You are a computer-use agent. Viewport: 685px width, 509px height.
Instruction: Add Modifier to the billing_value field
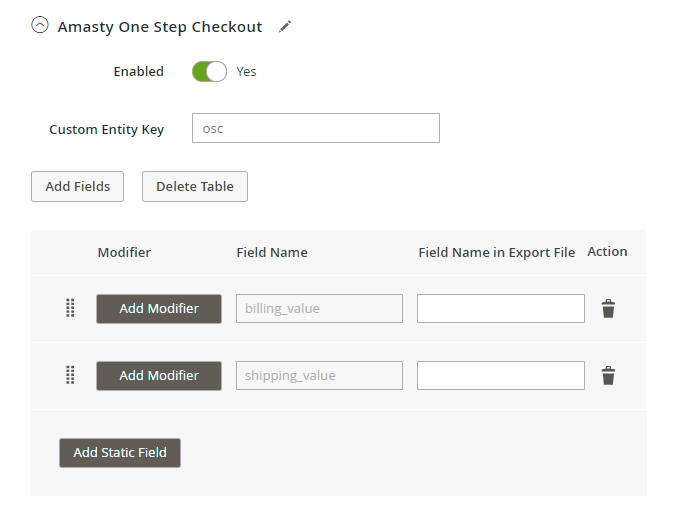[159, 308]
